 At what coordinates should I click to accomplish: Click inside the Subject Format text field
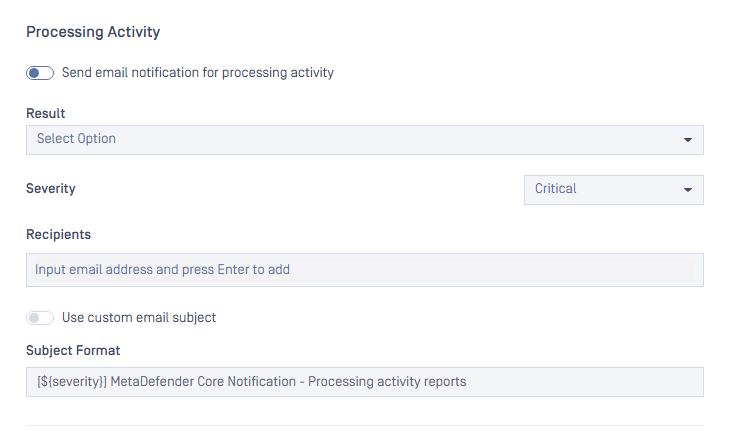pos(365,382)
